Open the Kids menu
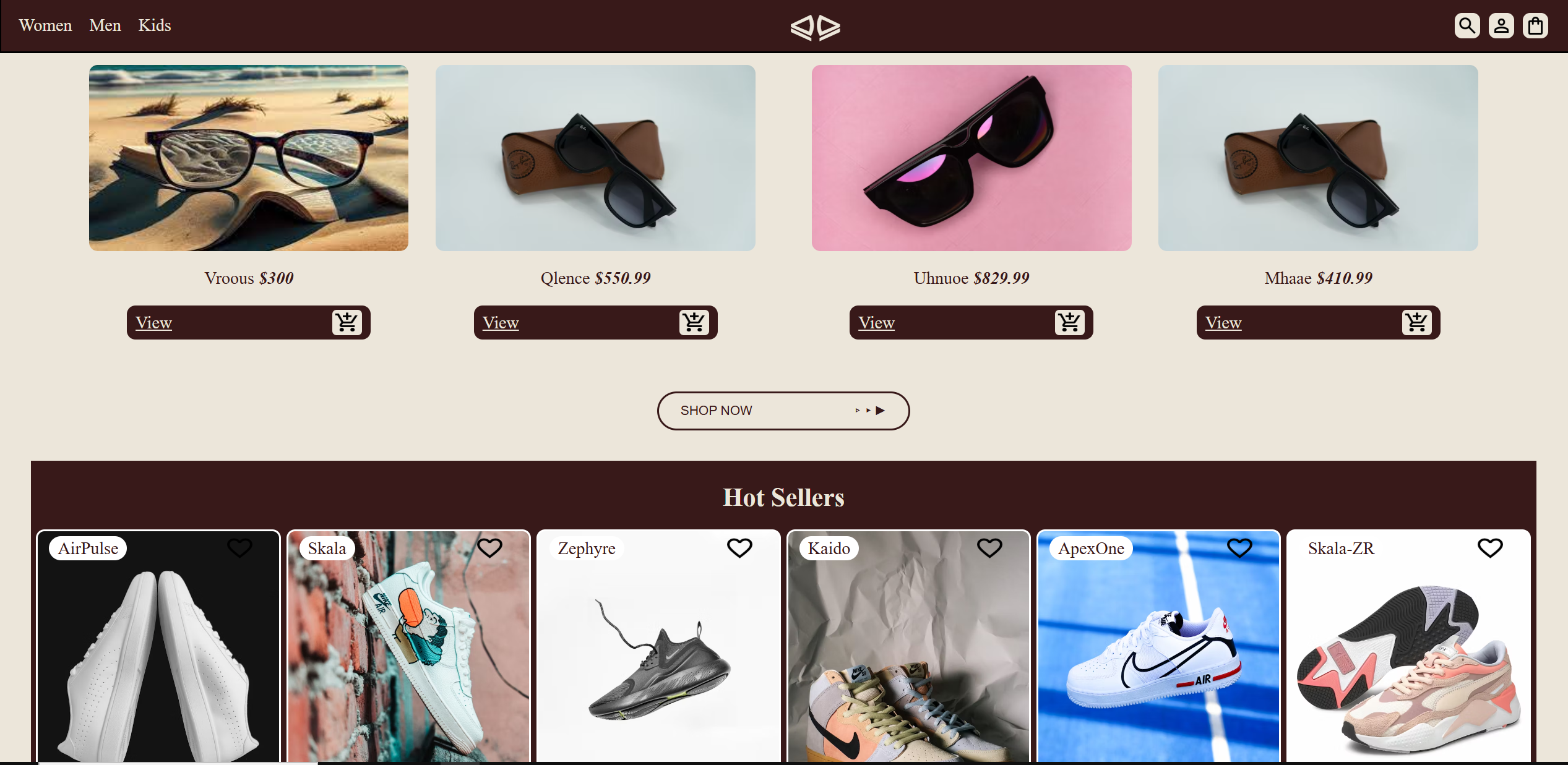Screen dimensions: 1568x765 155,25
